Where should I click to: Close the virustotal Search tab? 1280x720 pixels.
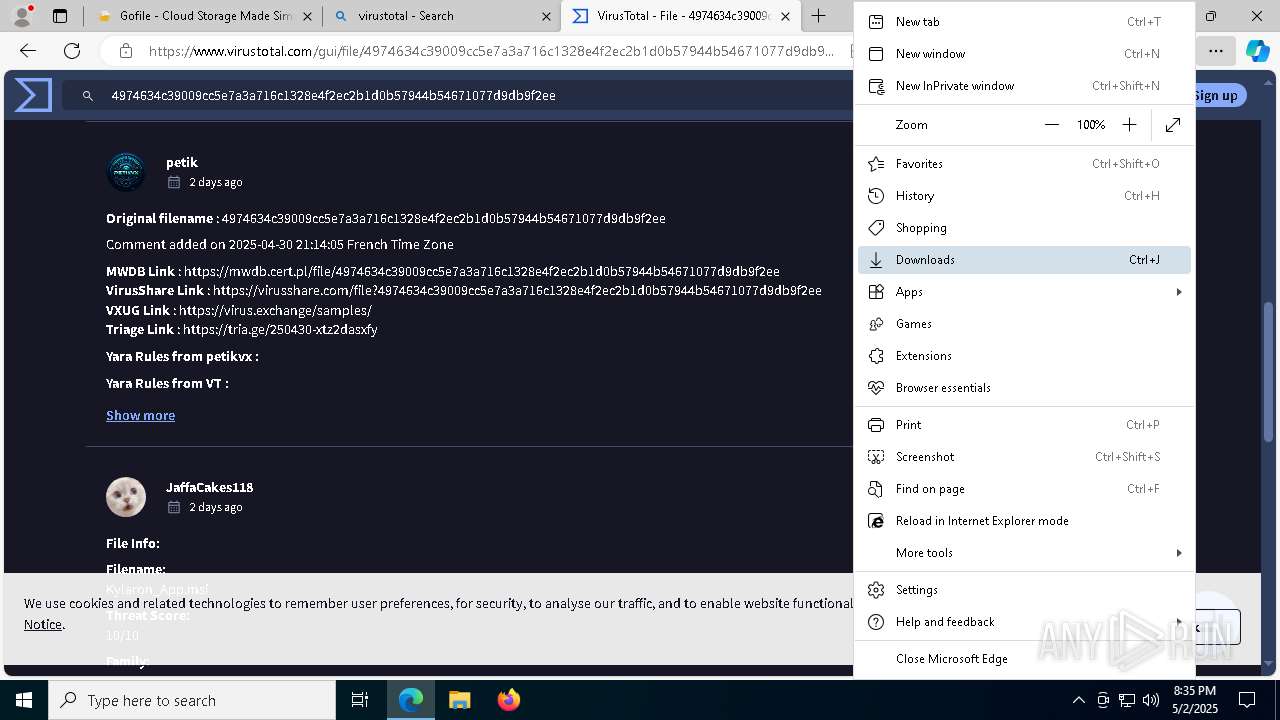point(546,16)
